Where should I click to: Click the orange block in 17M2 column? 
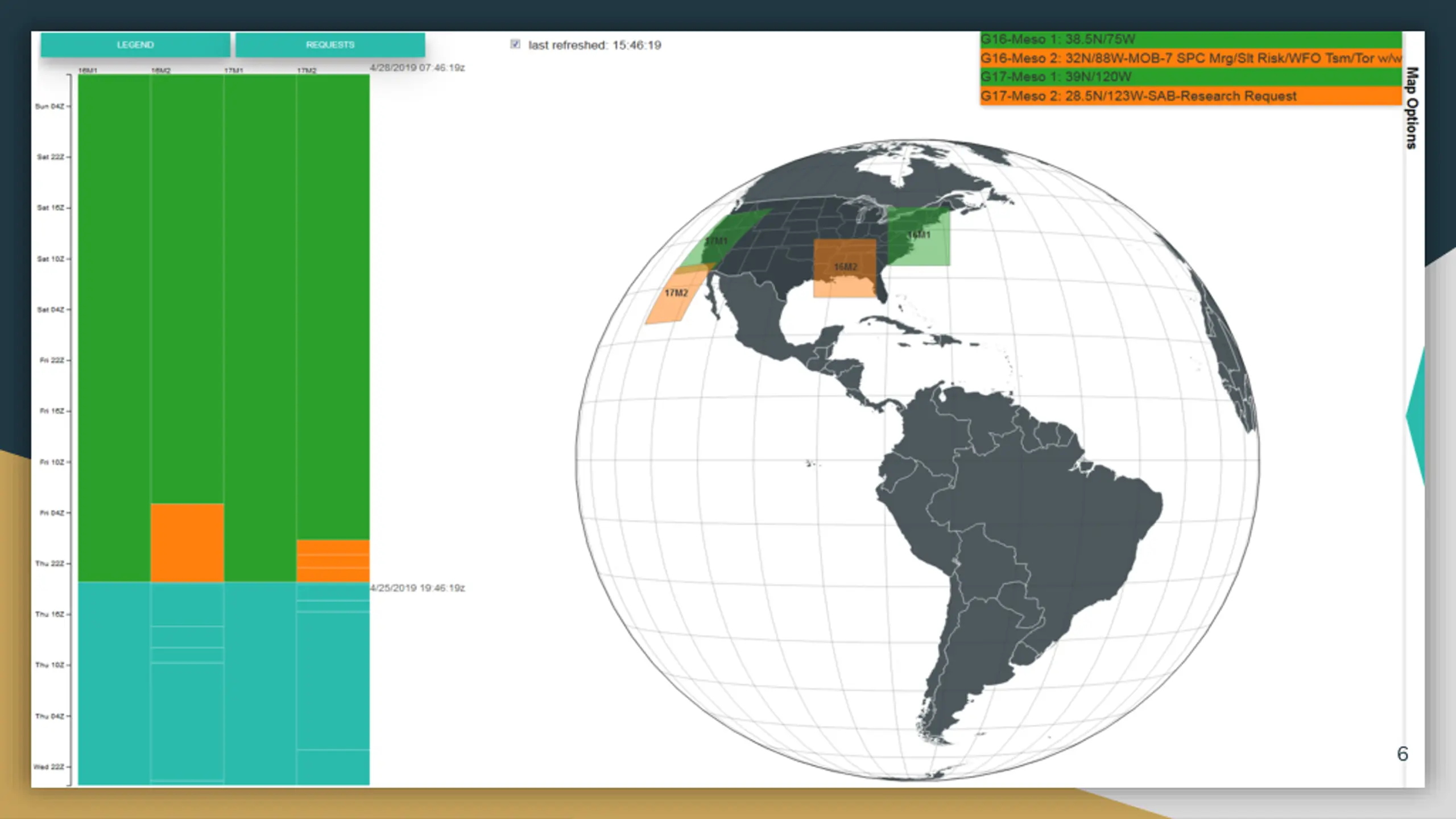point(333,561)
